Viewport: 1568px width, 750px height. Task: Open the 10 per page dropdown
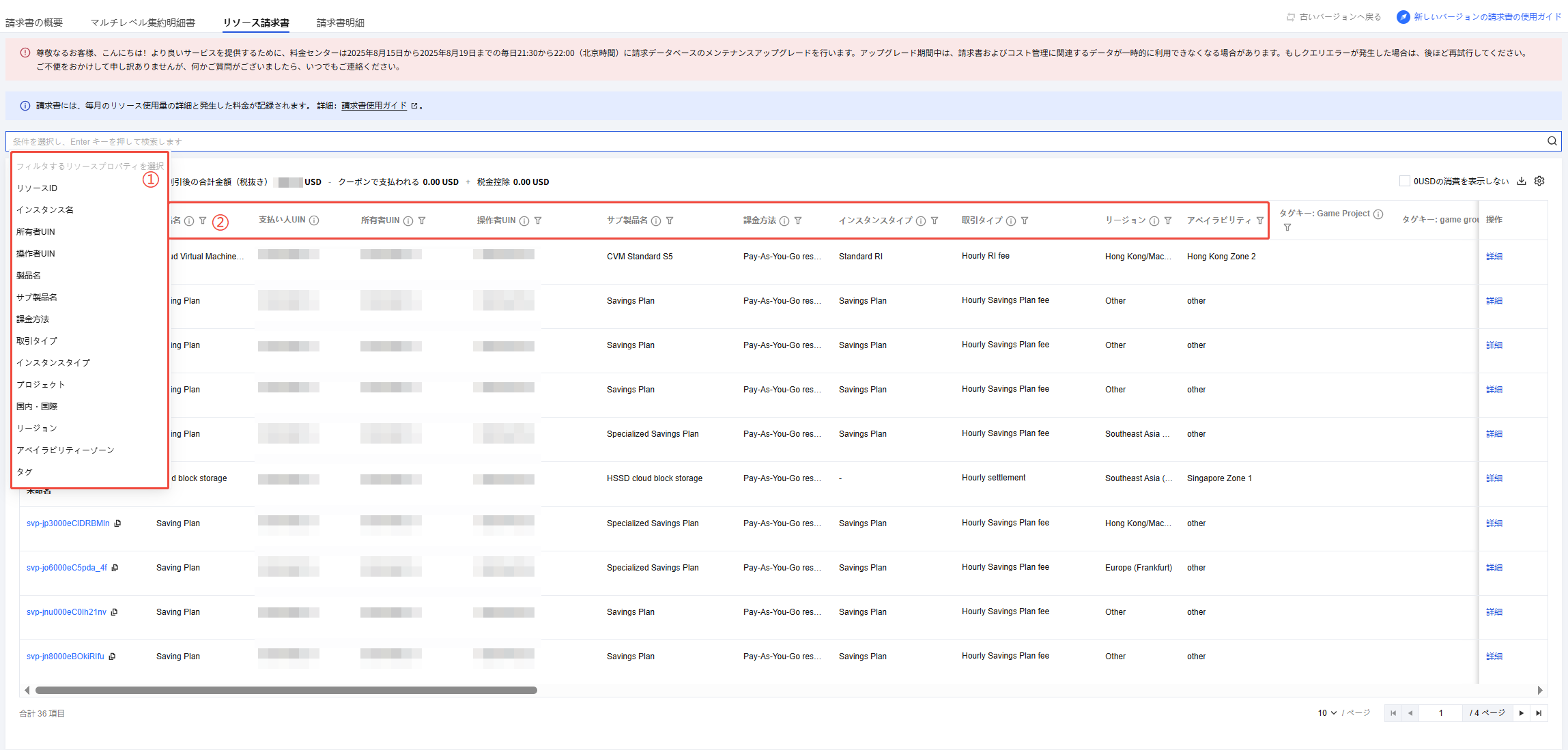pos(1327,713)
